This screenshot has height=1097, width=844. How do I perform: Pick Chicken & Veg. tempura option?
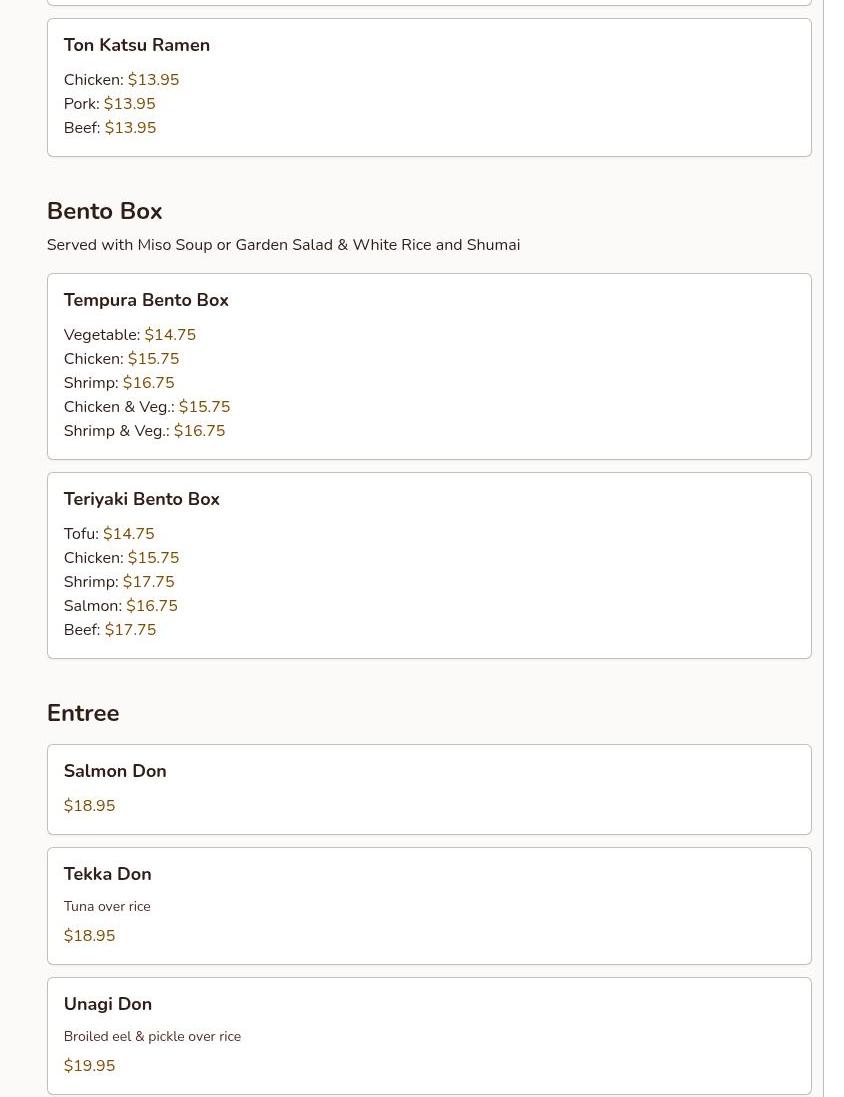click(146, 407)
